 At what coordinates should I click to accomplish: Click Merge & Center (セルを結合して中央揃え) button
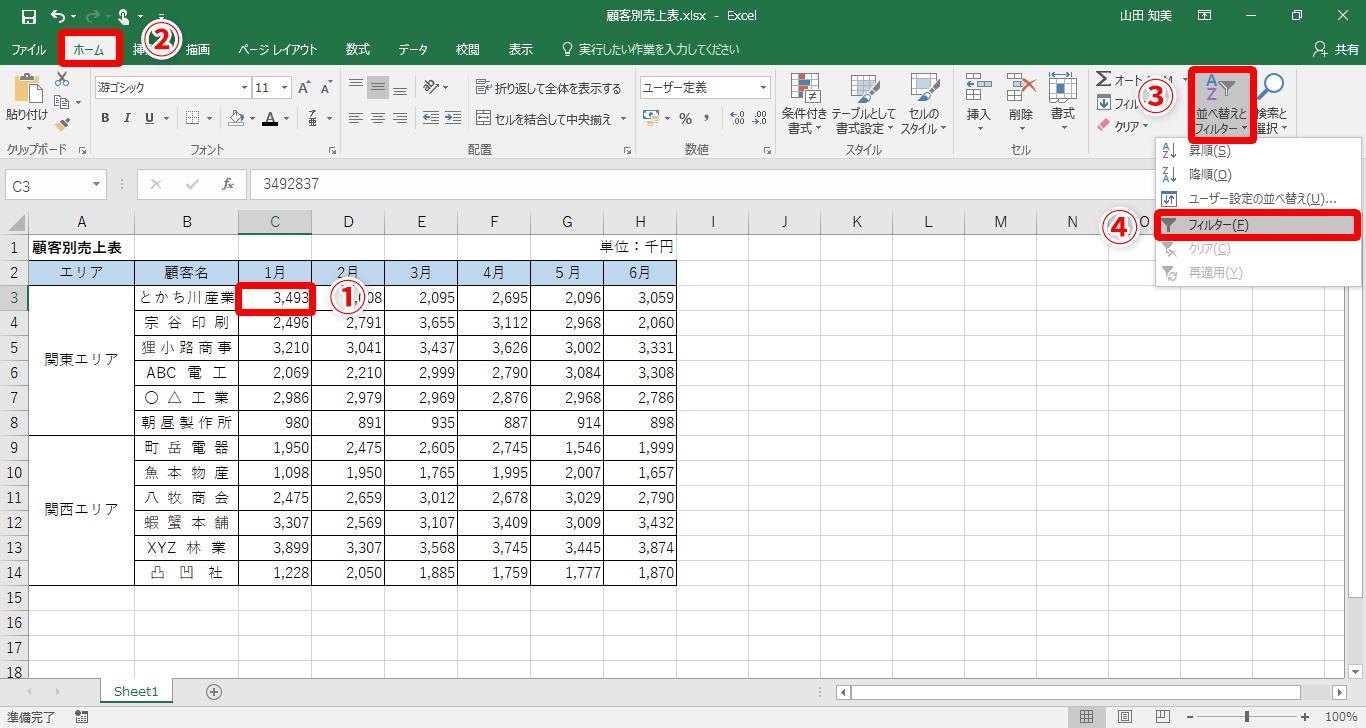(x=545, y=119)
